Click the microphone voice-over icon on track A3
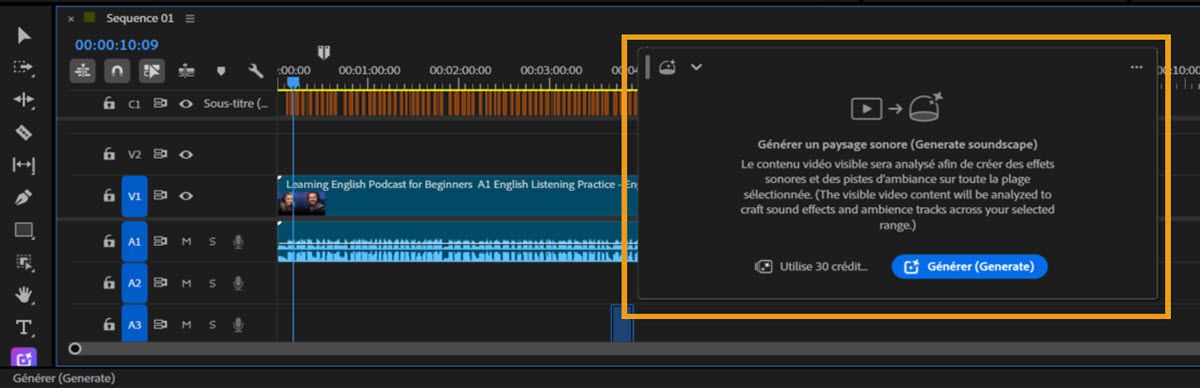The image size is (1200, 388). tap(238, 325)
